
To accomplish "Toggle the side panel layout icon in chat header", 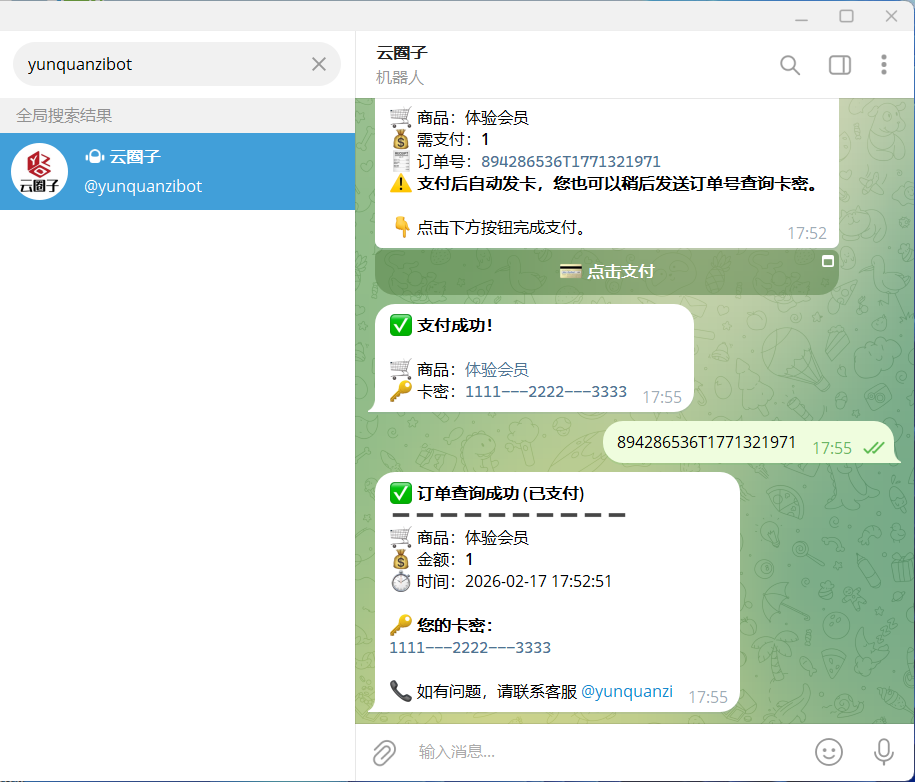I will [839, 65].
